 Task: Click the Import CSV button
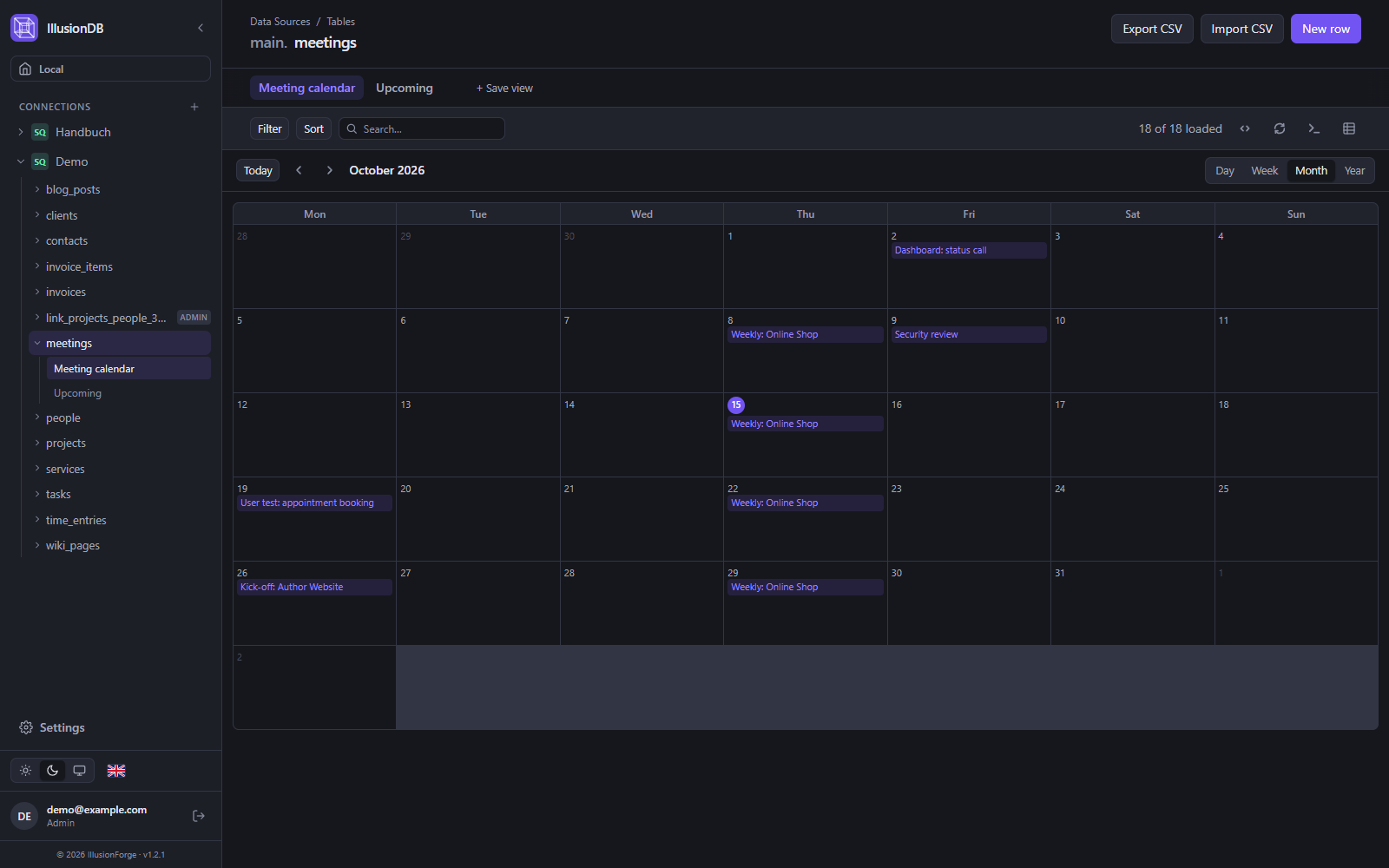pos(1241,29)
